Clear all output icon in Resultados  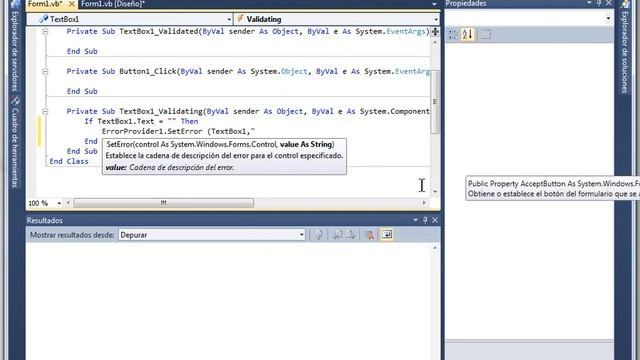pyautogui.click(x=369, y=235)
